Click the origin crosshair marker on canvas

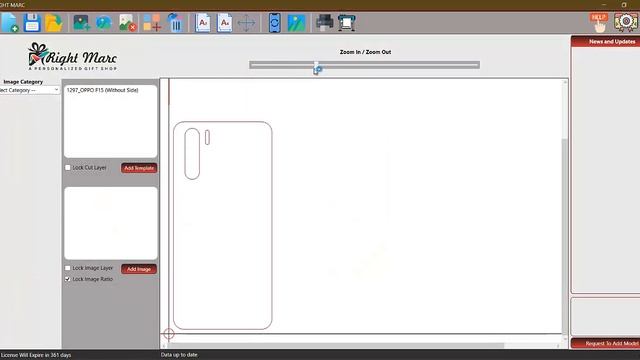(169, 333)
